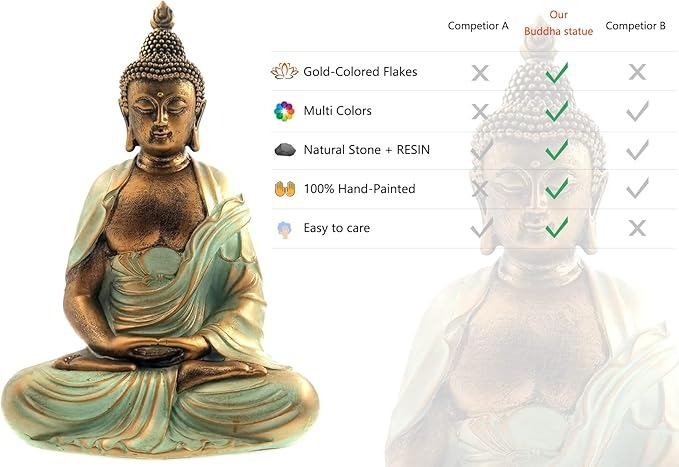Click the Natural Stone + RESIN label

(367, 150)
